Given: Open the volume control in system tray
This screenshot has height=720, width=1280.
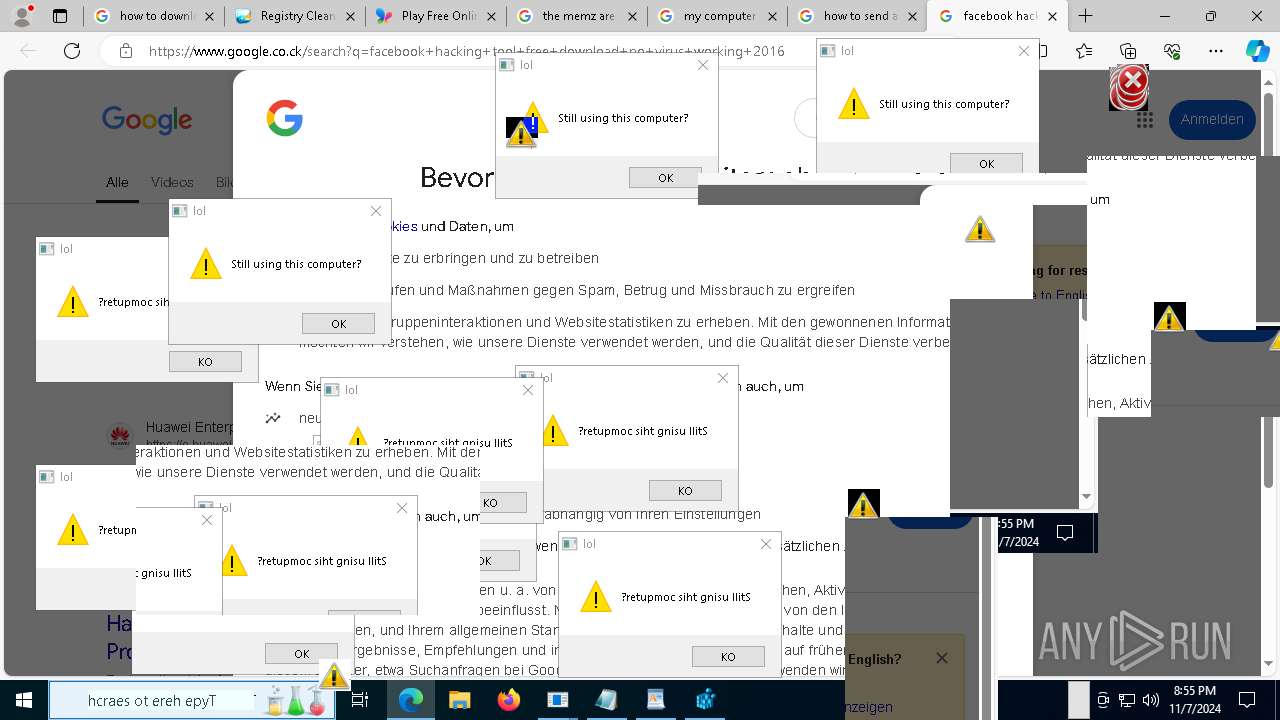Looking at the screenshot, I should pyautogui.click(x=1150, y=700).
